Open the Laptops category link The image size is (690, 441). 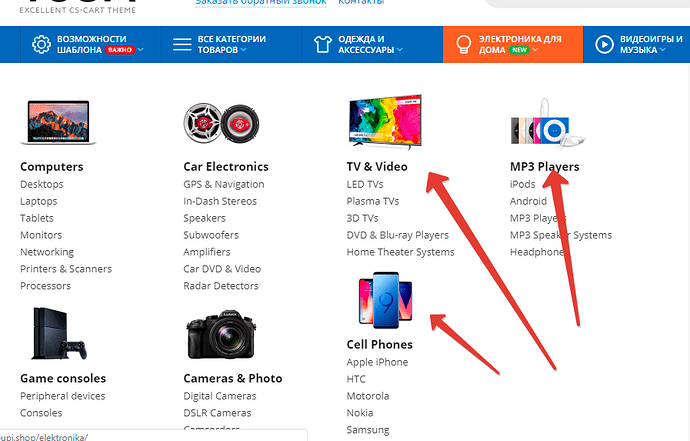click(x=39, y=202)
